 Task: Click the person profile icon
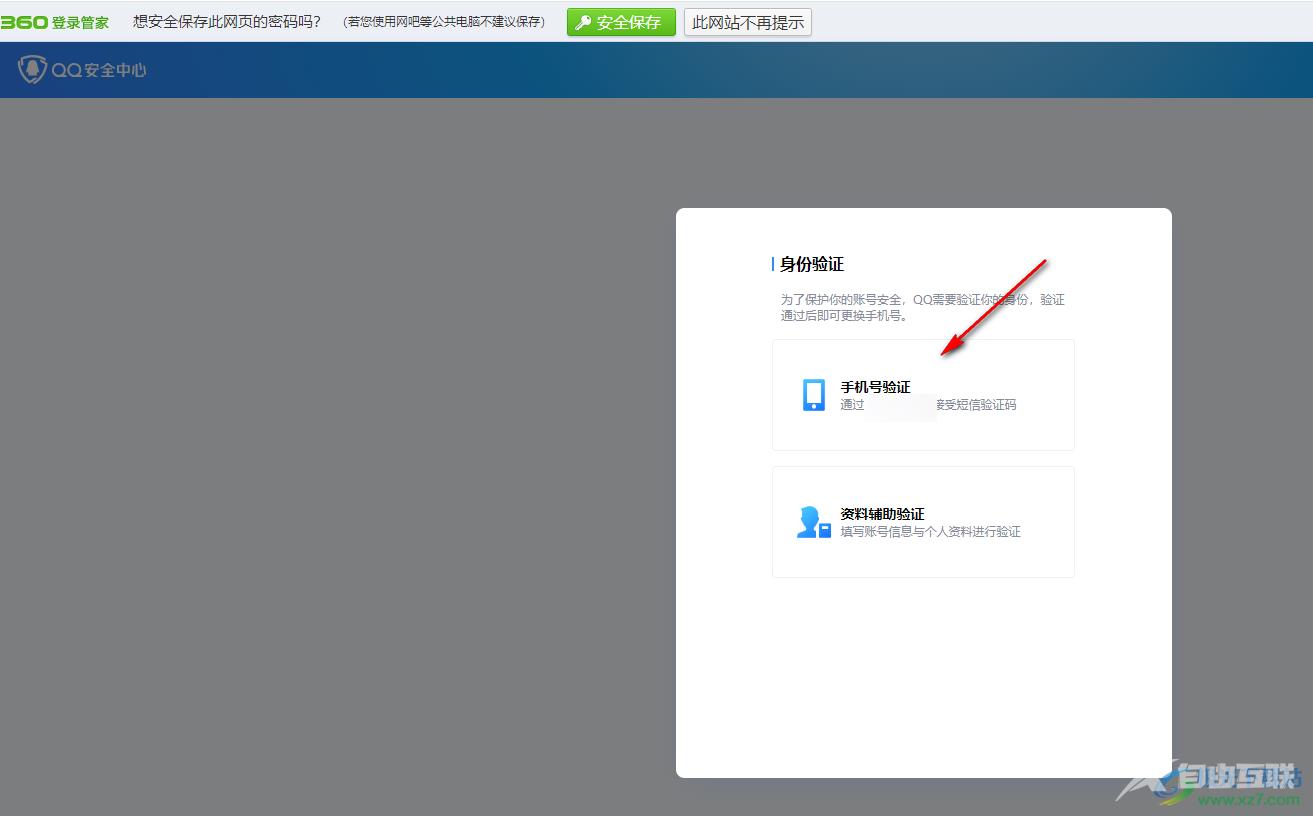(813, 522)
